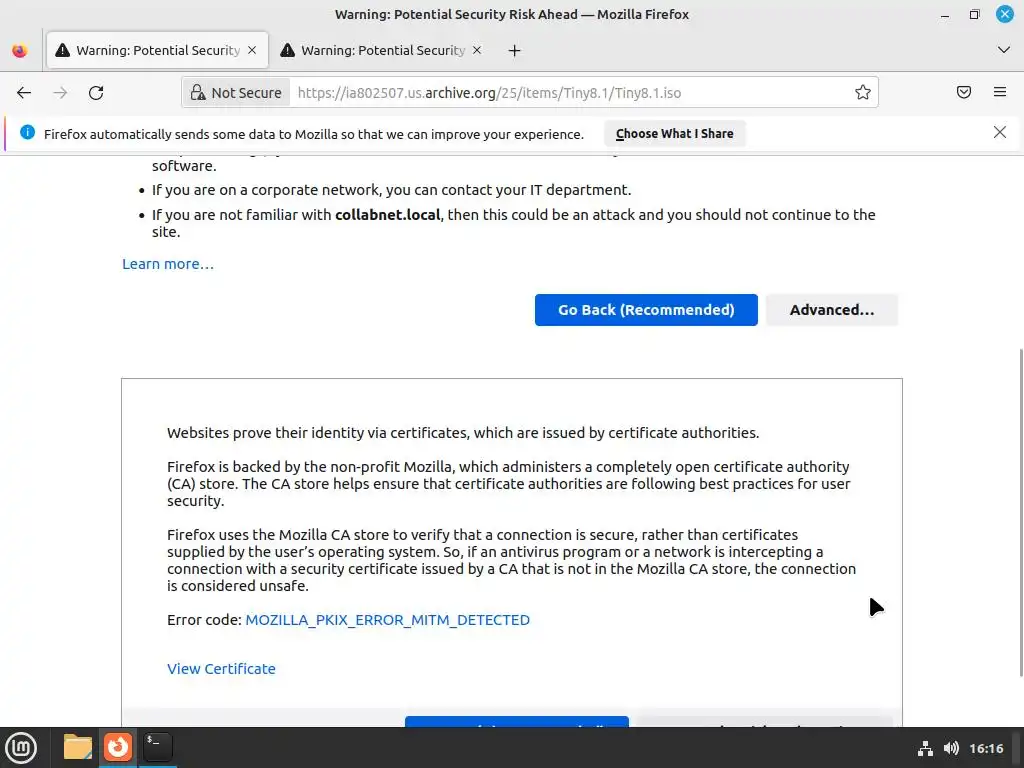The height and width of the screenshot is (768, 1024).
Task: Open a new tab with plus icon
Action: (x=515, y=50)
